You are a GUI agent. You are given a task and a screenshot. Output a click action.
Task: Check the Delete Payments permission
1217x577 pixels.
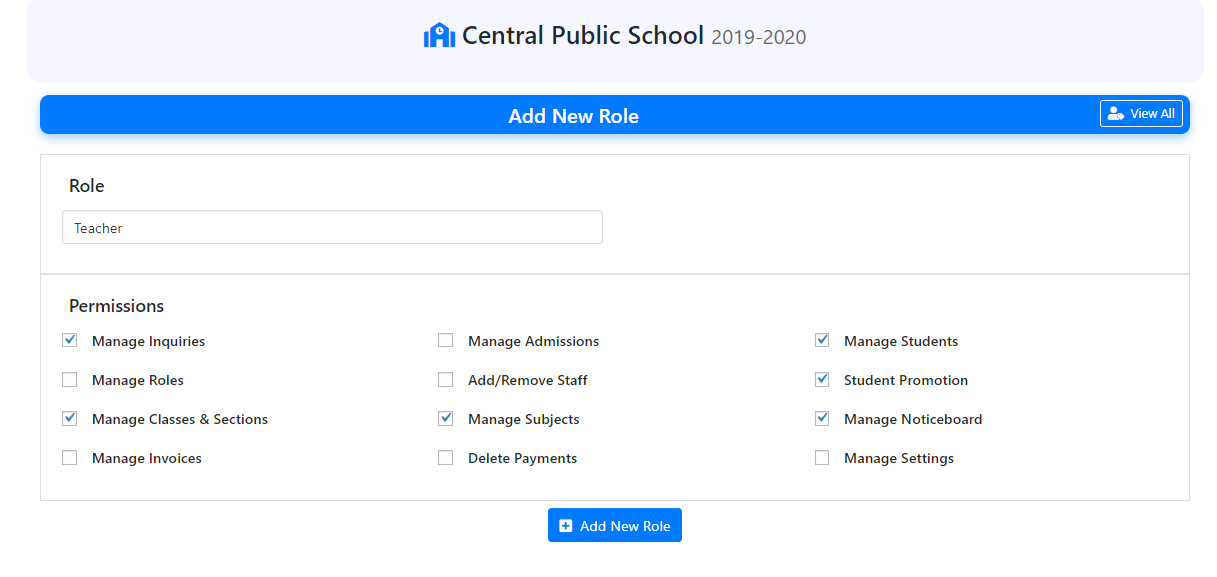446,458
